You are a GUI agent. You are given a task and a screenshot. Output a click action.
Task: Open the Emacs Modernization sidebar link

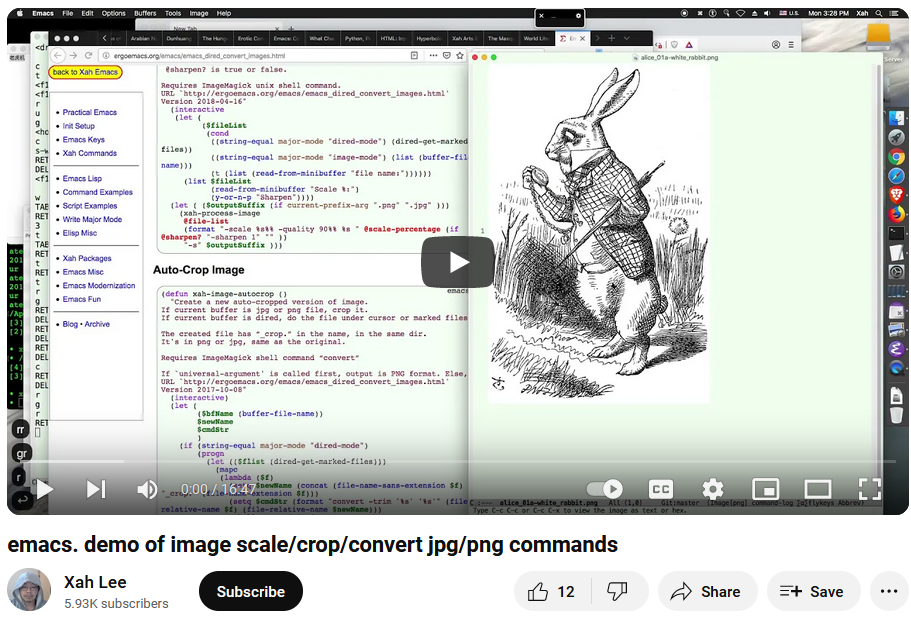pos(99,285)
